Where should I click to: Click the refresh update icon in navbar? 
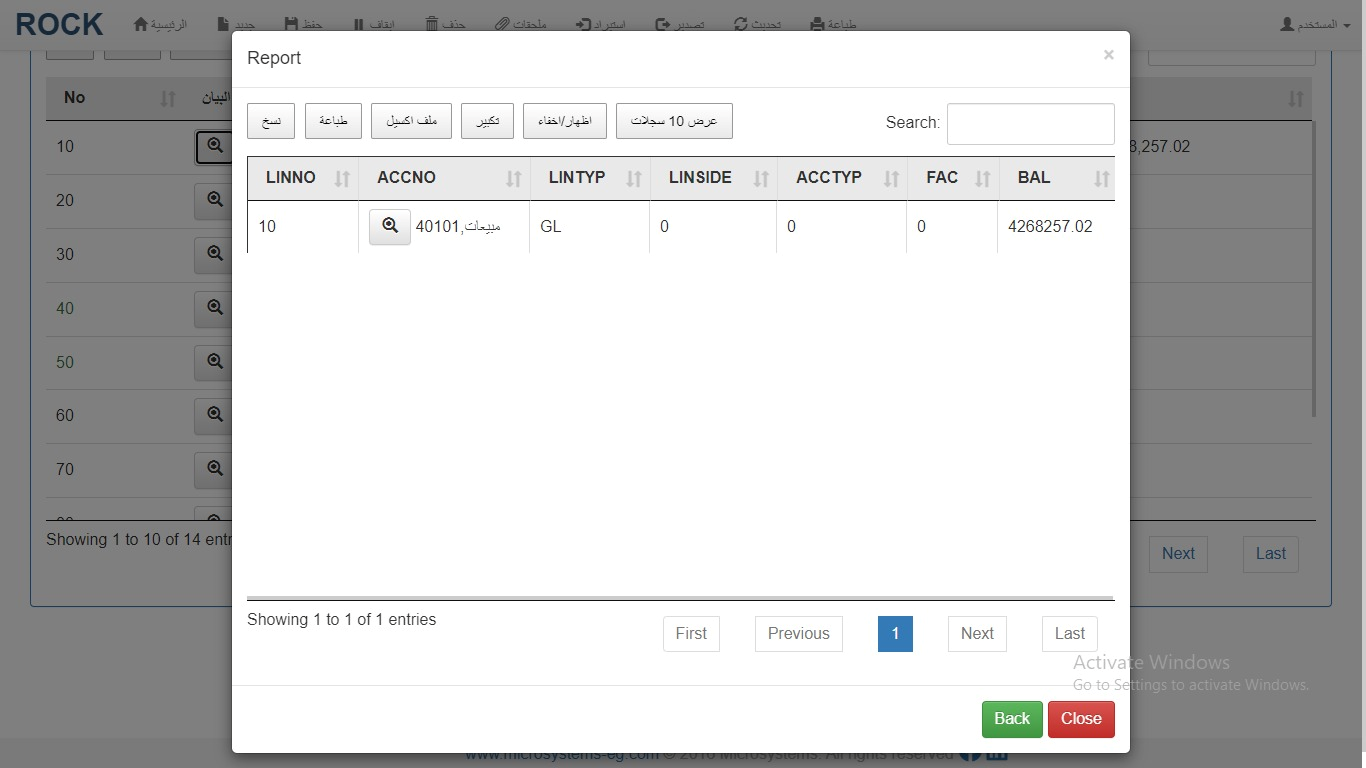click(x=740, y=24)
